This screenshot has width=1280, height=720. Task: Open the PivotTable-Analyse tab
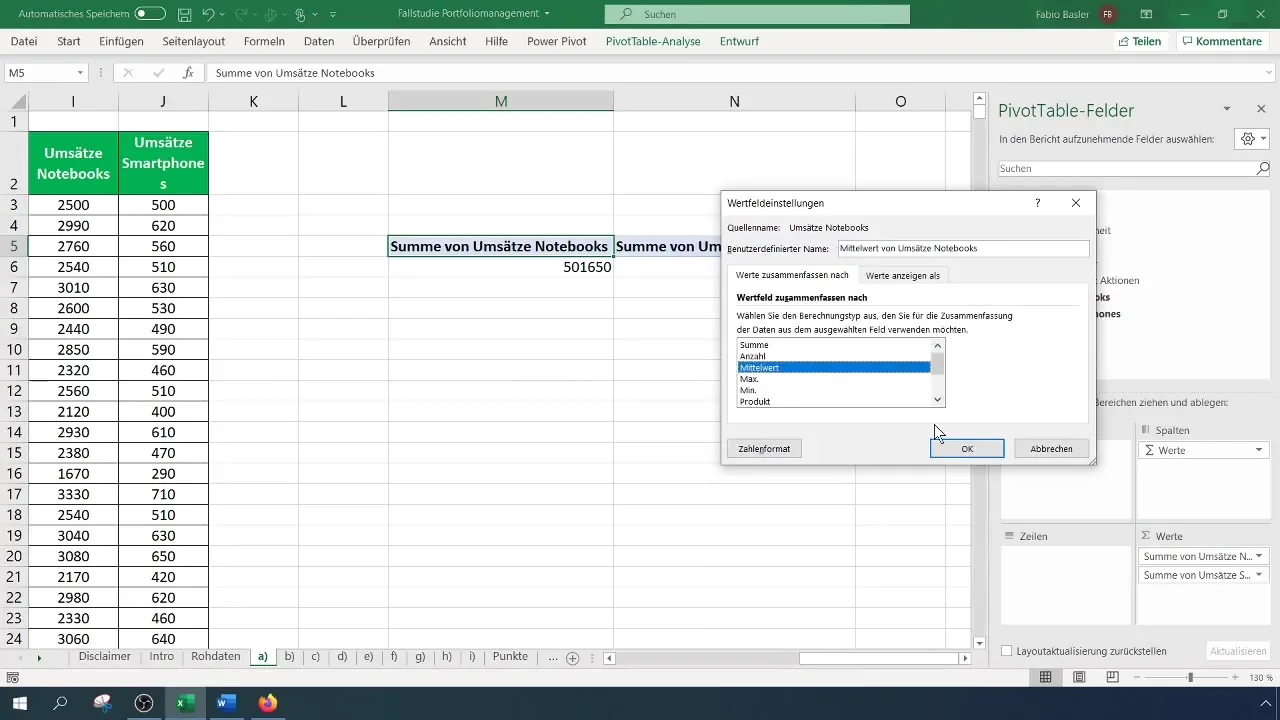point(653,42)
